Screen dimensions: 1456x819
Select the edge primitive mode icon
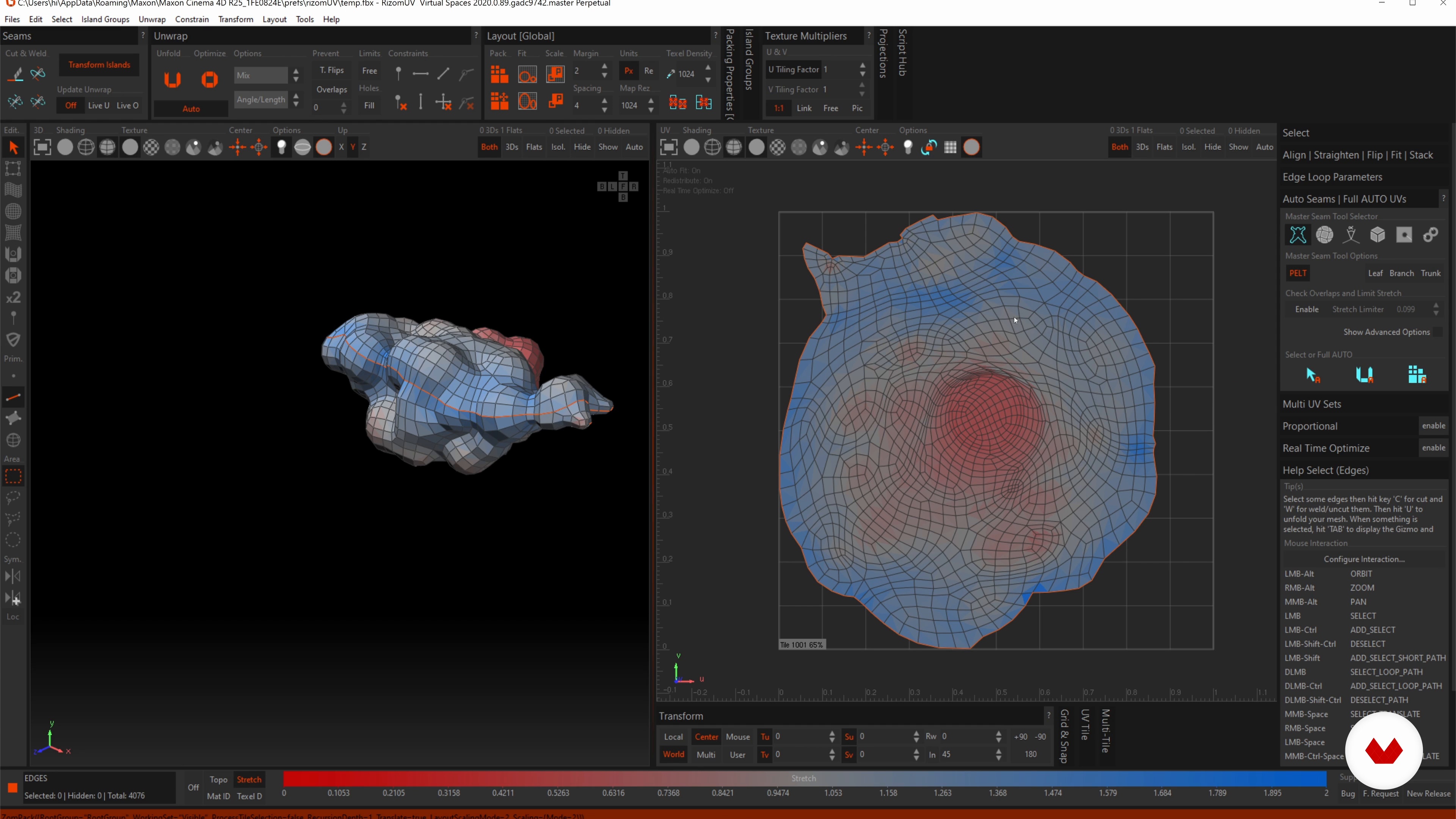coord(13,397)
